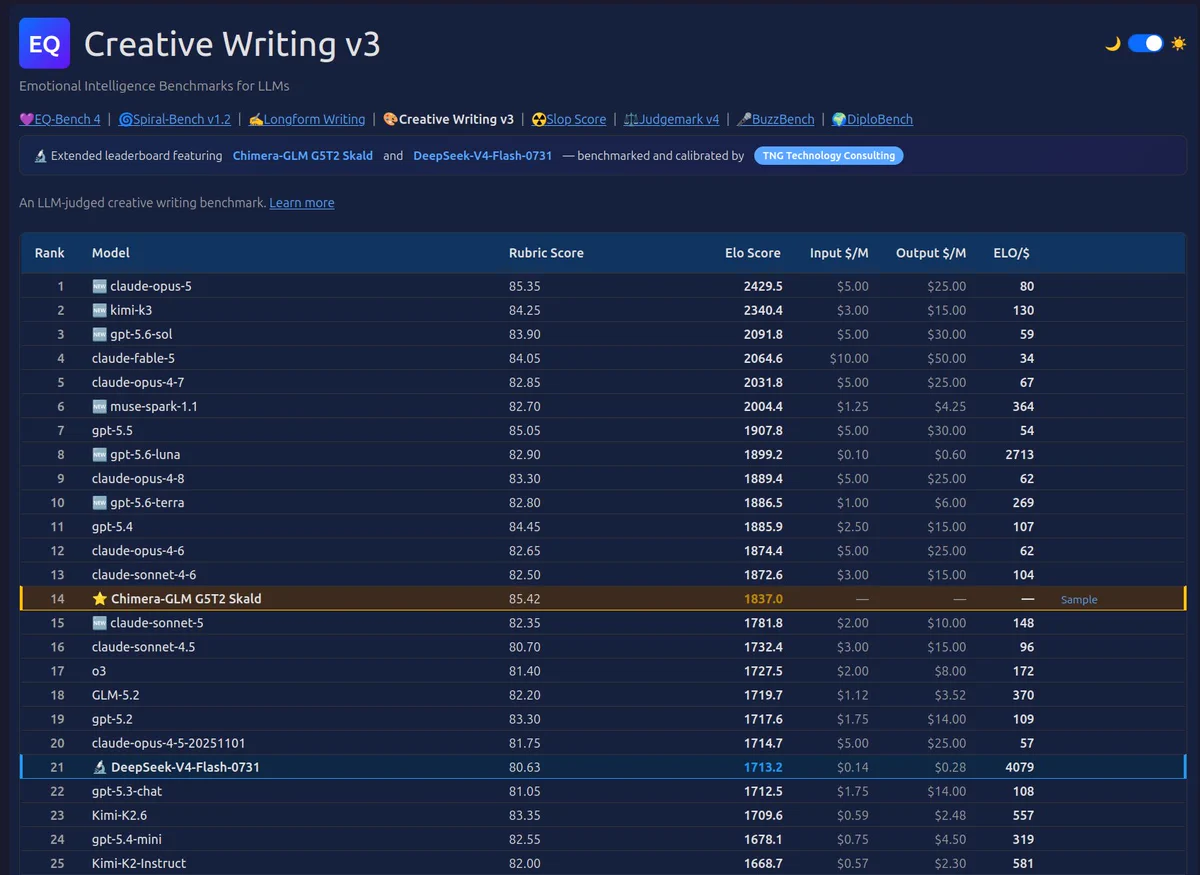
Task: Open the Learn more link
Action: (x=302, y=203)
